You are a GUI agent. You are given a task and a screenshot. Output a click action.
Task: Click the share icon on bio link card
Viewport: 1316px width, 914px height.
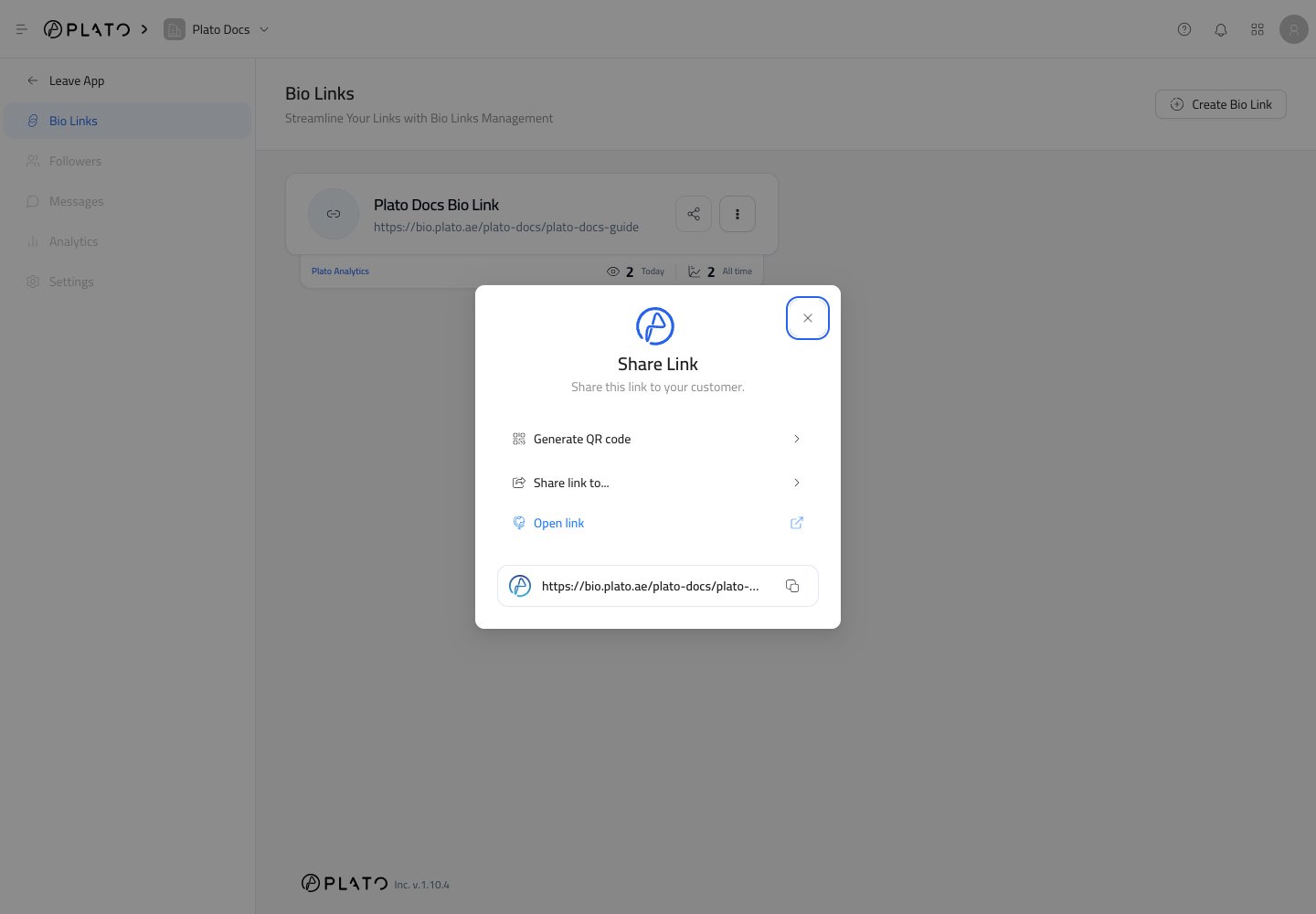coord(694,214)
